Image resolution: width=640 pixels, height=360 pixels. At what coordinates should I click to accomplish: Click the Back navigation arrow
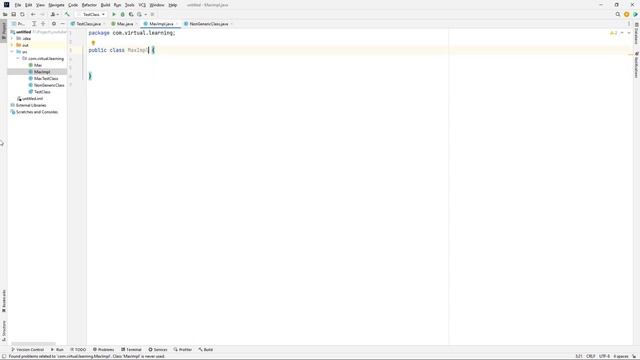33,14
